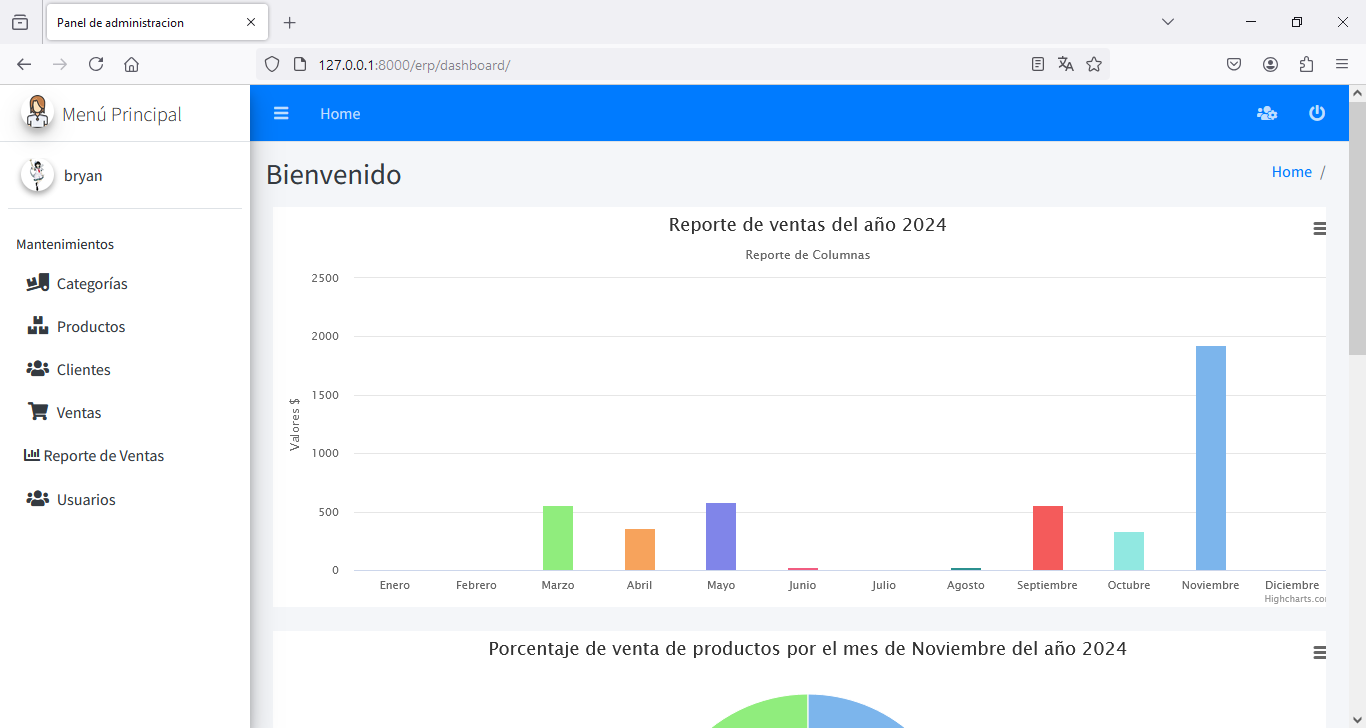This screenshot has width=1366, height=728.
Task: Click the bryan username link
Action: [83, 175]
